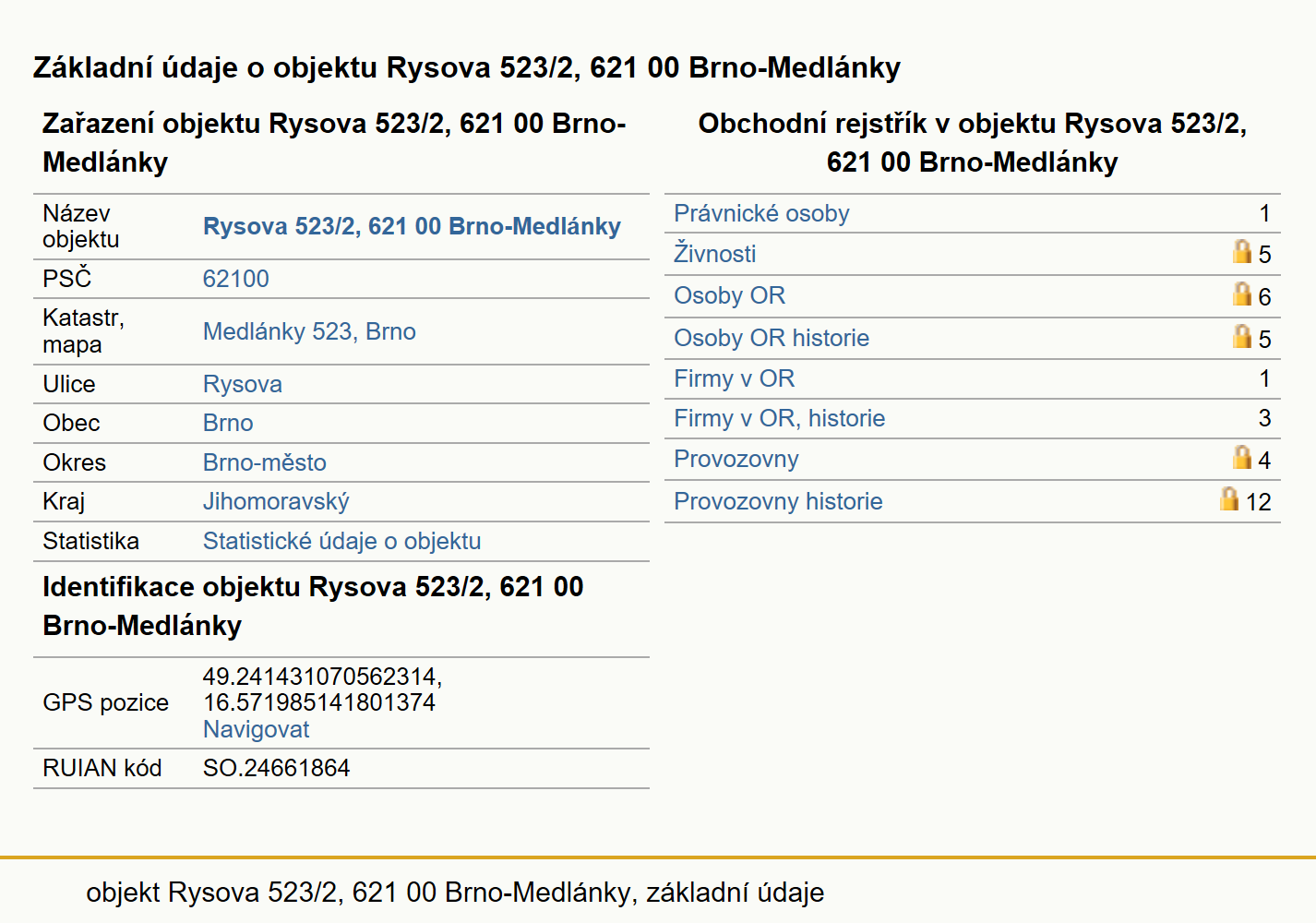Open the Brno-město district link
This screenshot has width=1316, height=923.
[265, 462]
